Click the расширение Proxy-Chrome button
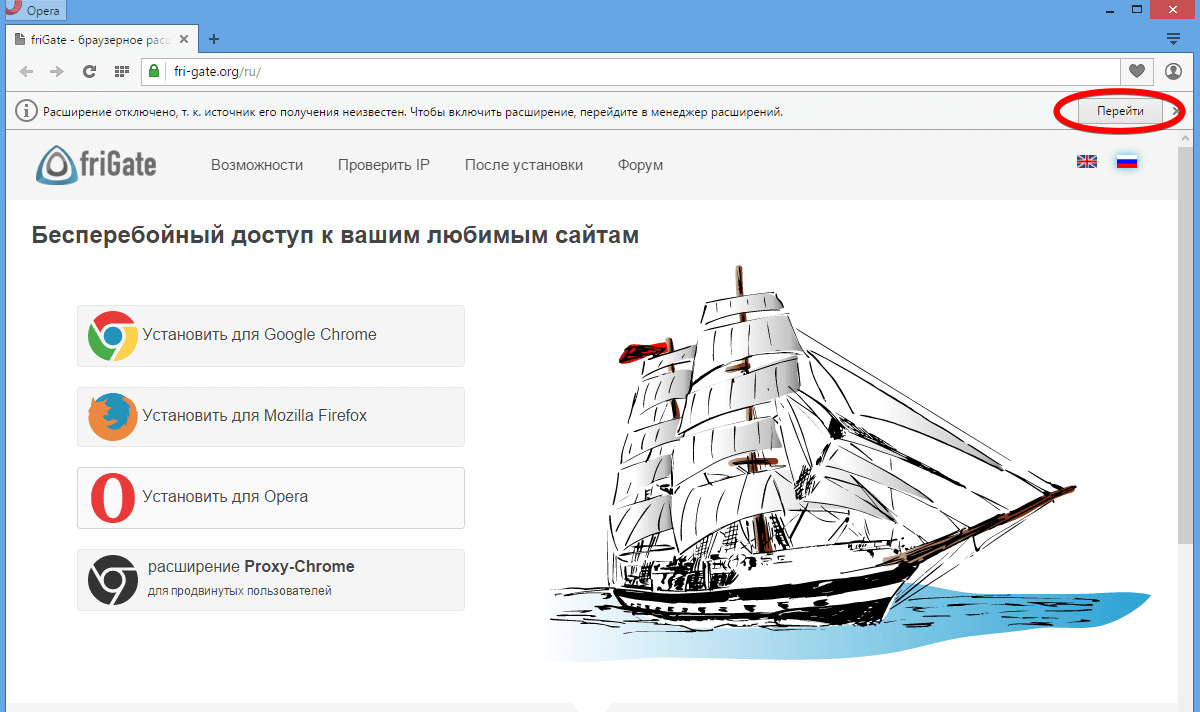 [x=271, y=580]
